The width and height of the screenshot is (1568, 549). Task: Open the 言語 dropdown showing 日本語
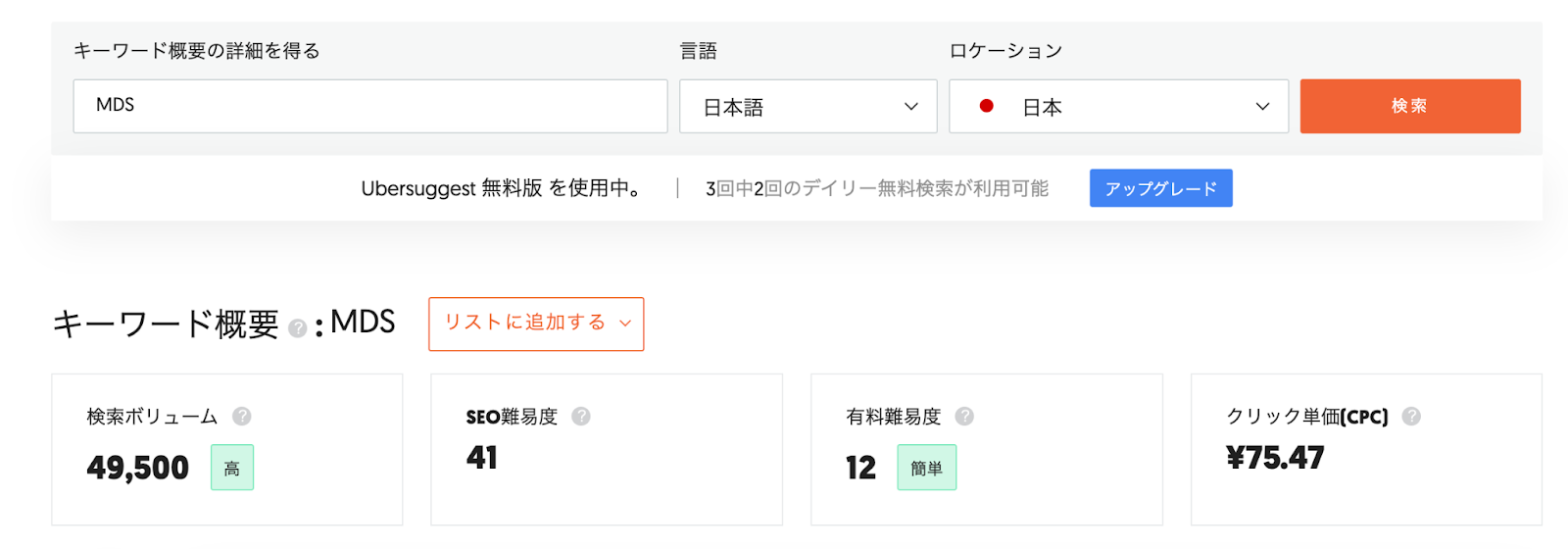pyautogui.click(x=808, y=106)
